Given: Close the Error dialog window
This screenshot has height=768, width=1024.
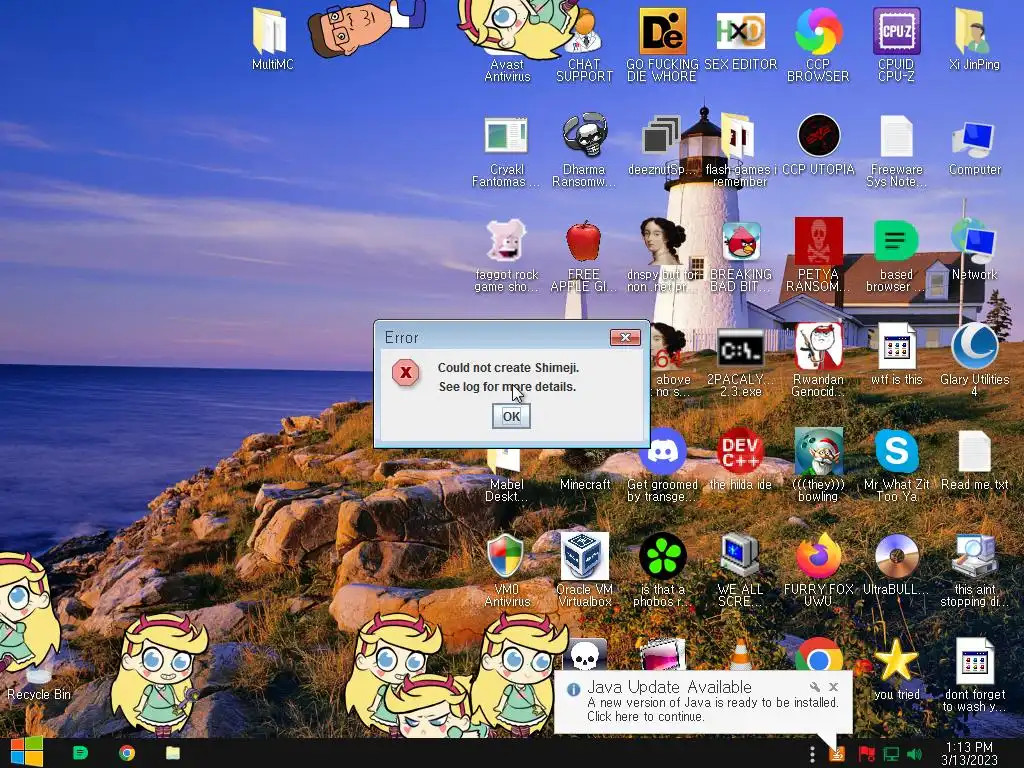Looking at the screenshot, I should coord(625,337).
